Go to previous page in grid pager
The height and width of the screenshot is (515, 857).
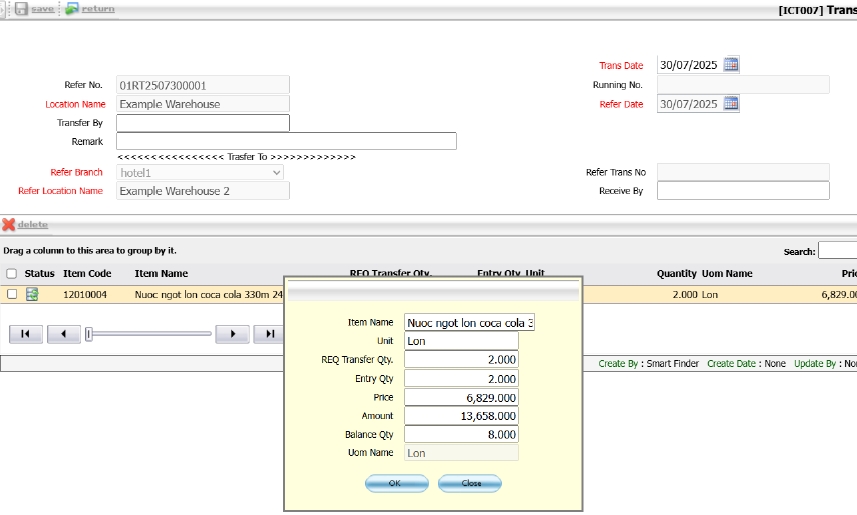coord(63,334)
